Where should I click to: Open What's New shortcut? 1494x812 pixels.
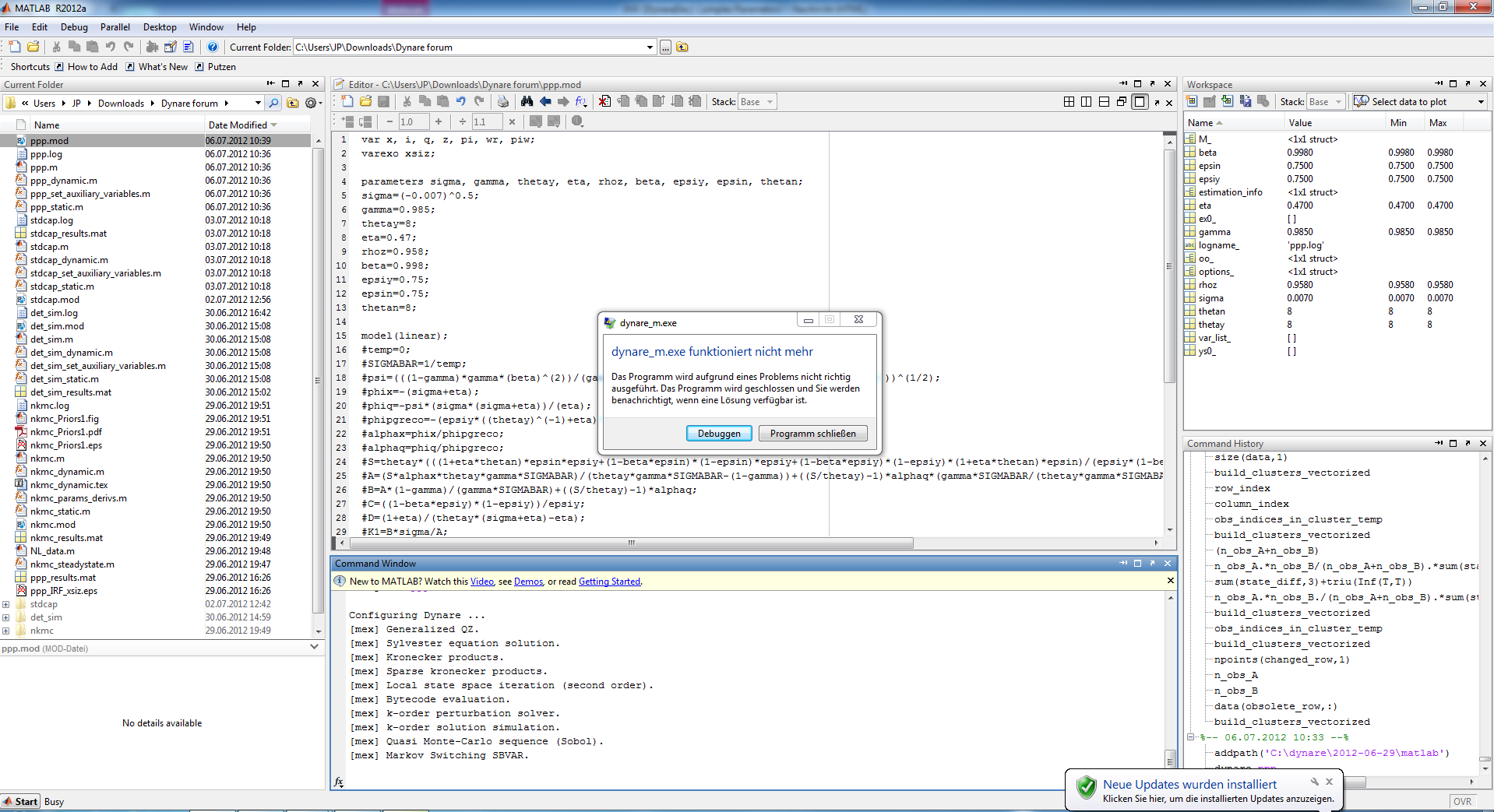[x=157, y=67]
